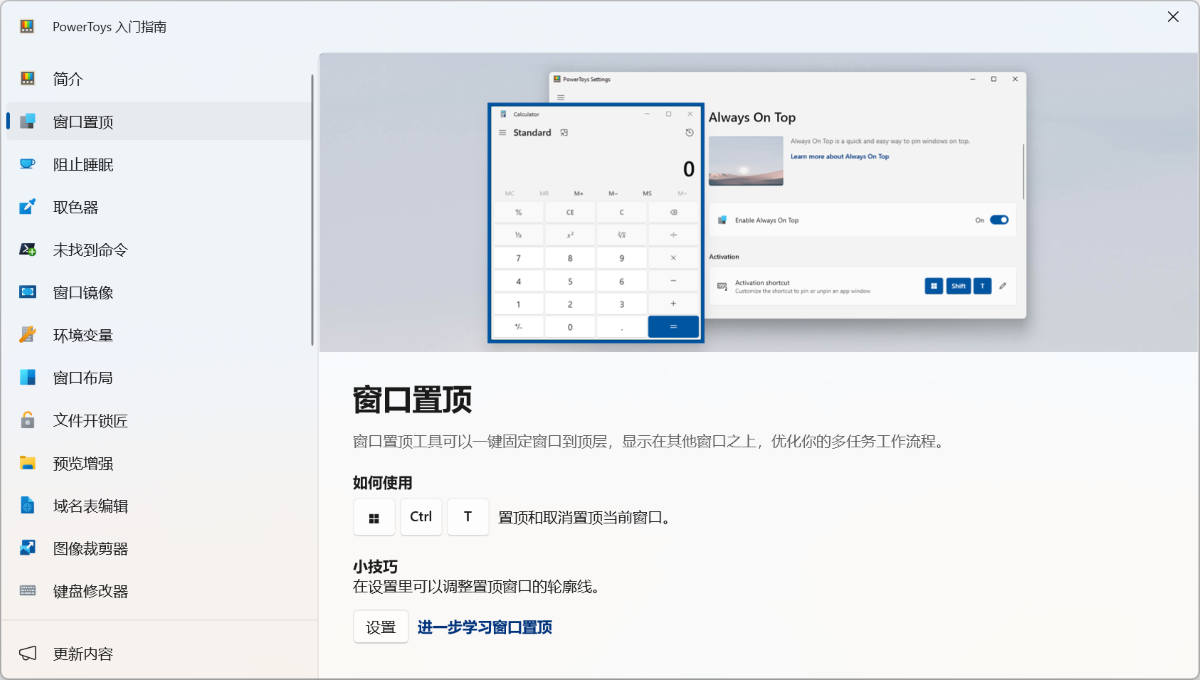Click the 窗口镜像 sidebar icon

tap(28, 292)
